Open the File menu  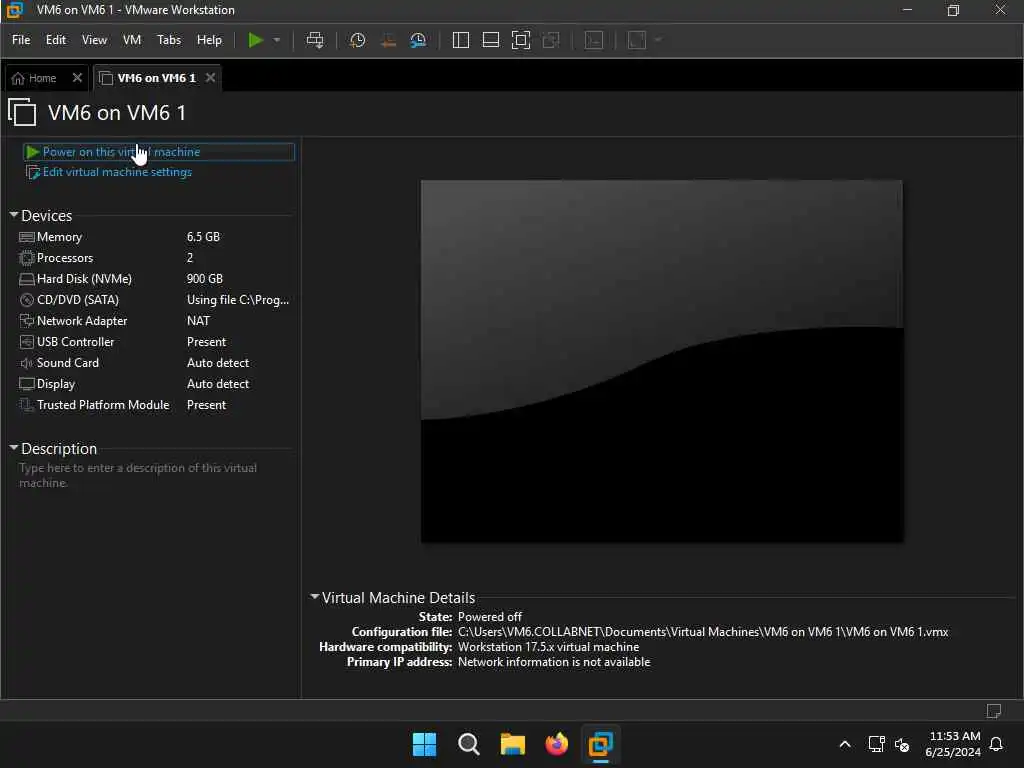[21, 40]
